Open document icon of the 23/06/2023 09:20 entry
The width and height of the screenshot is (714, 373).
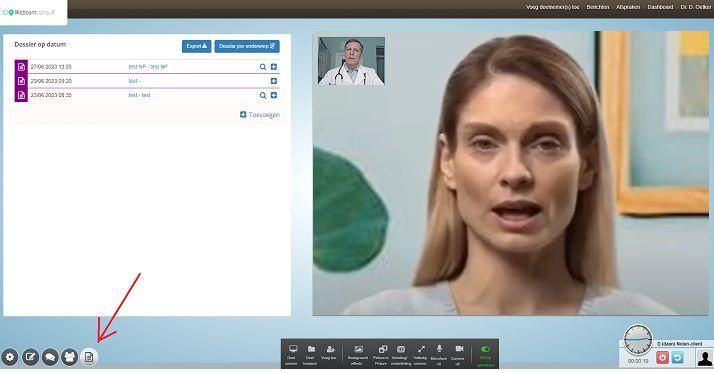click(21, 81)
